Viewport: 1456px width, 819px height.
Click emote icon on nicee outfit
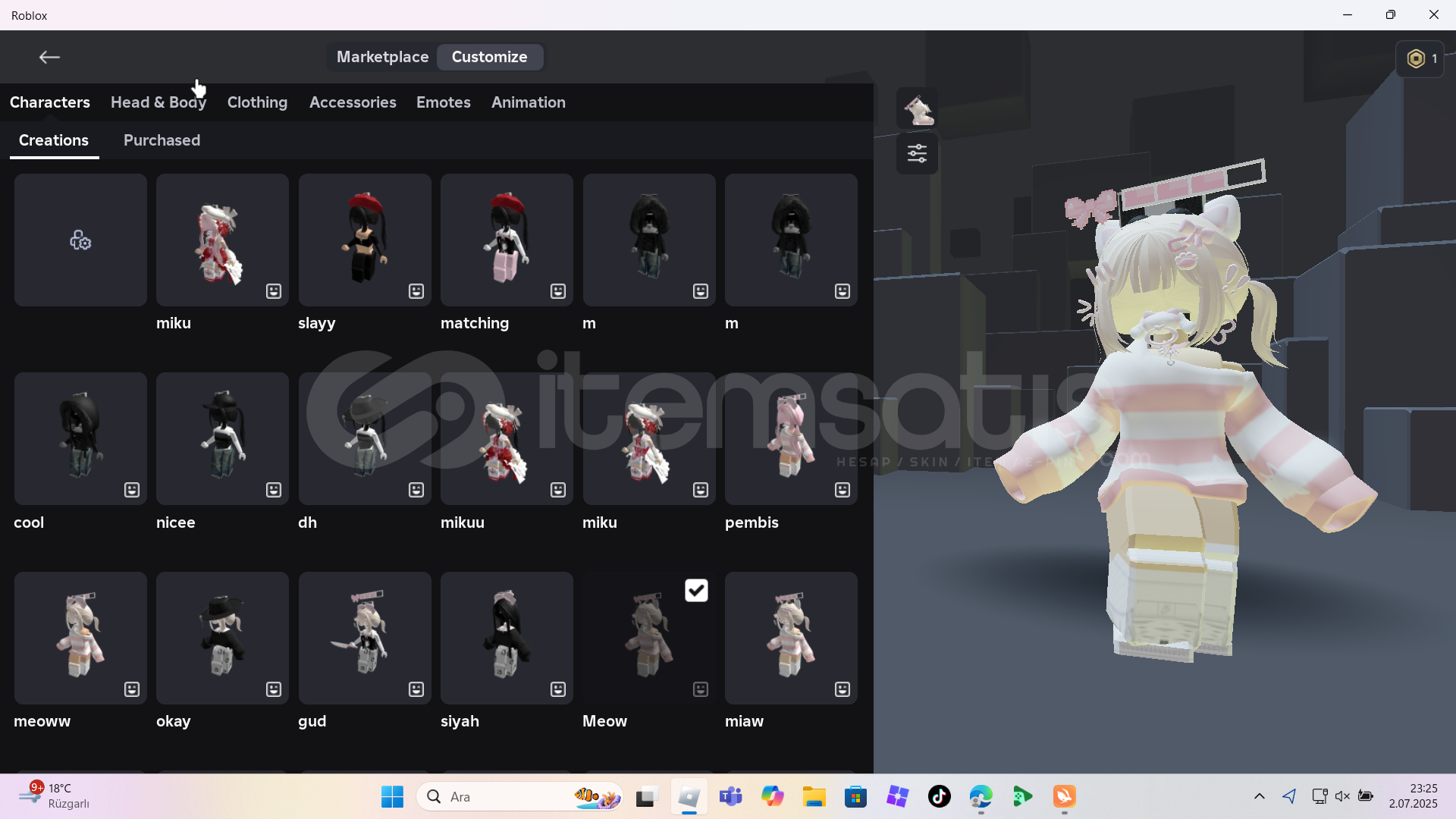(x=274, y=490)
